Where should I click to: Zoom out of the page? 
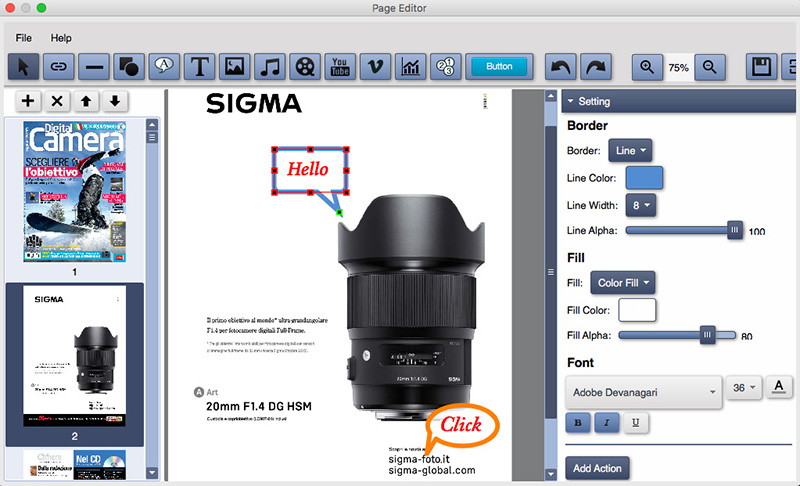coord(710,67)
